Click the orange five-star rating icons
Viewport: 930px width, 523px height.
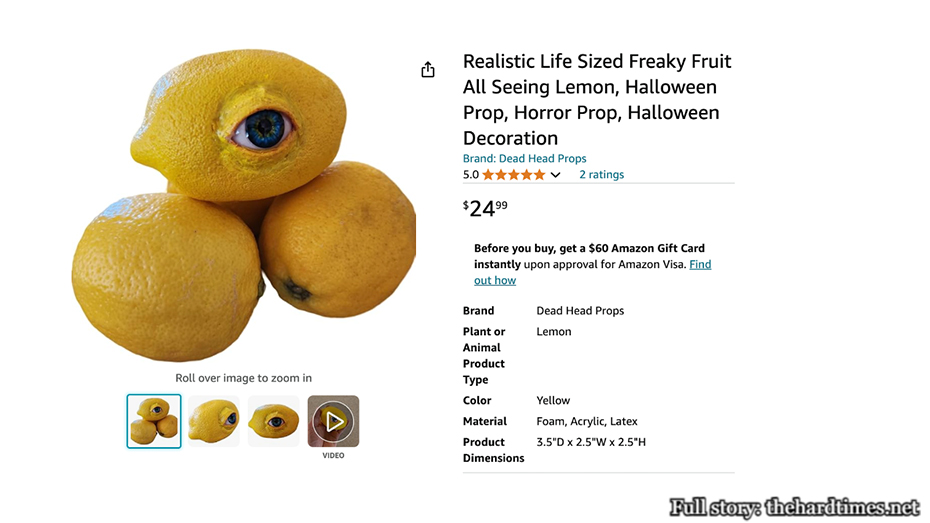click(x=513, y=175)
